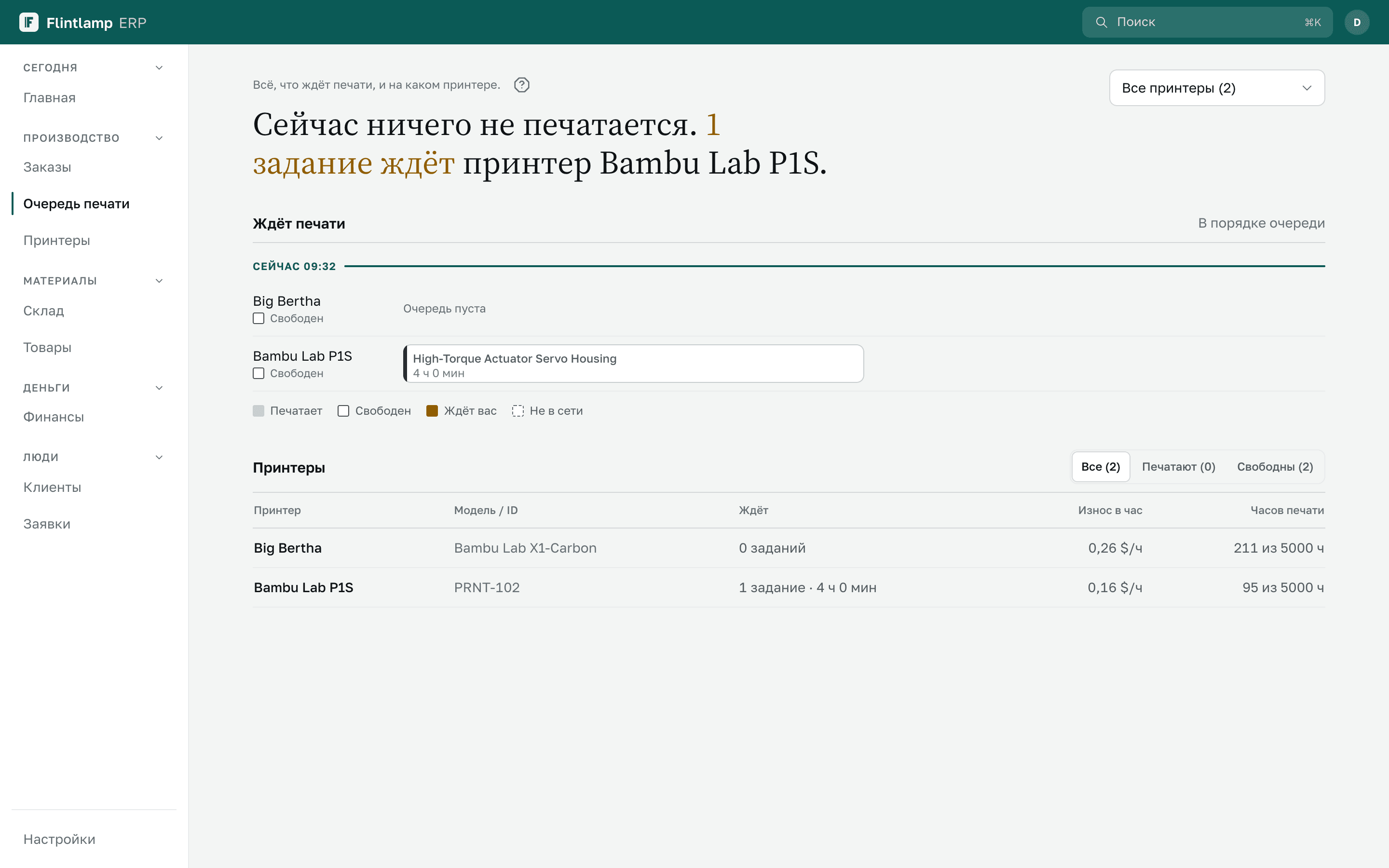Open the user avatar D
The height and width of the screenshot is (868, 1389).
point(1356,22)
